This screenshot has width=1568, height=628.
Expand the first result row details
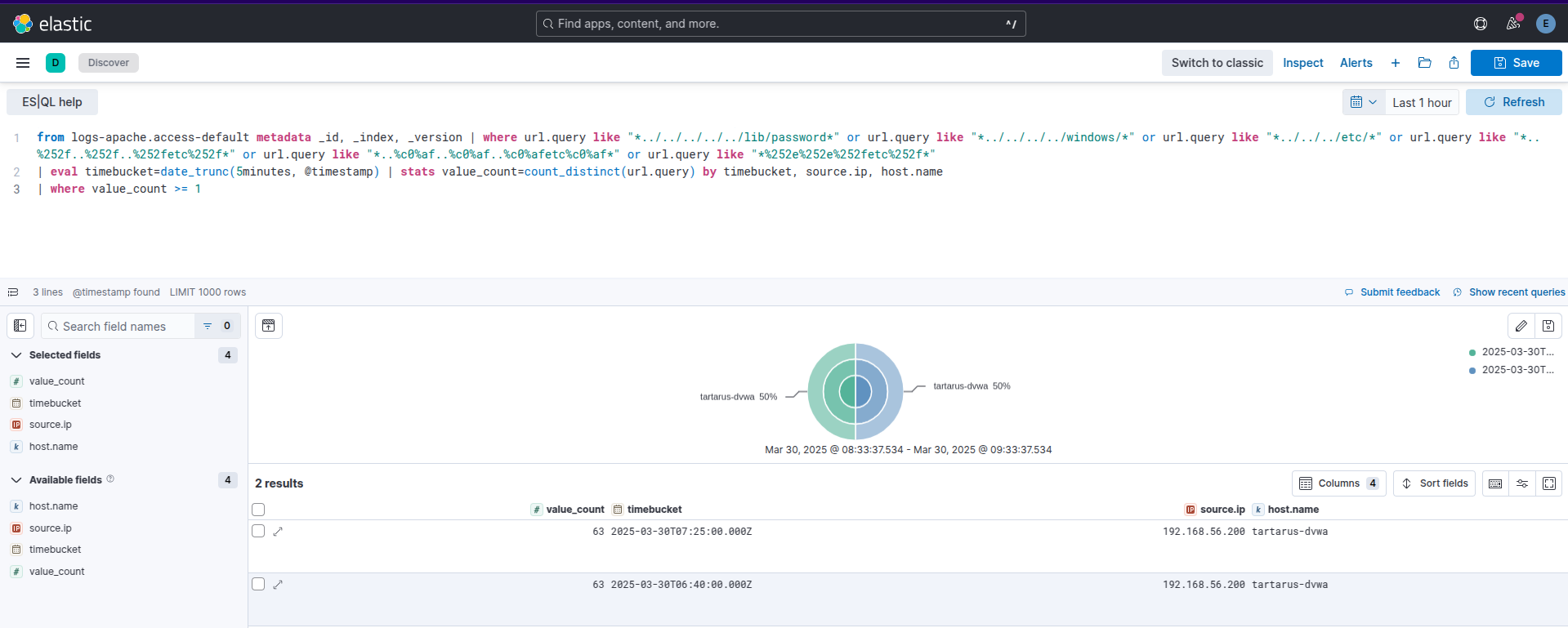pyautogui.click(x=278, y=532)
